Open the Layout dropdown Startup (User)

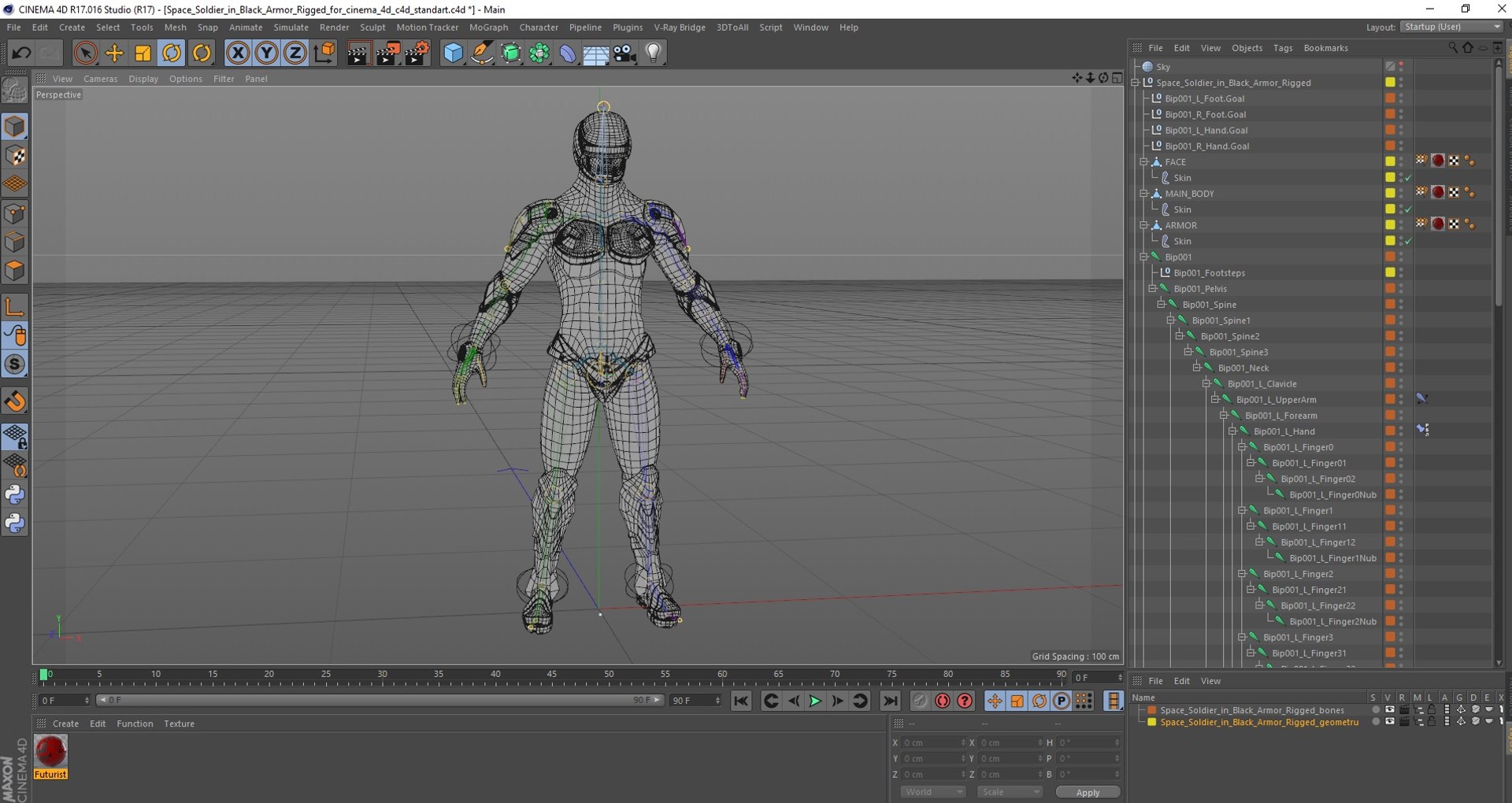(x=1451, y=27)
